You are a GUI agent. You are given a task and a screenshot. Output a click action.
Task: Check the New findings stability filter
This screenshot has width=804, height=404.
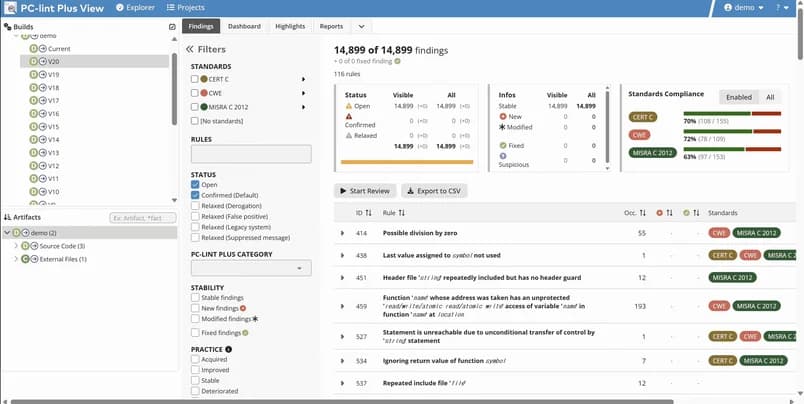click(x=195, y=308)
